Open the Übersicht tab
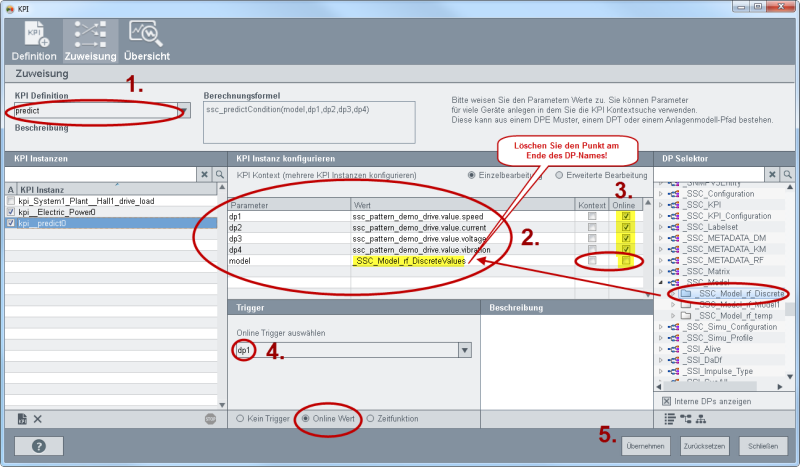This screenshot has width=800, height=467. click(146, 41)
